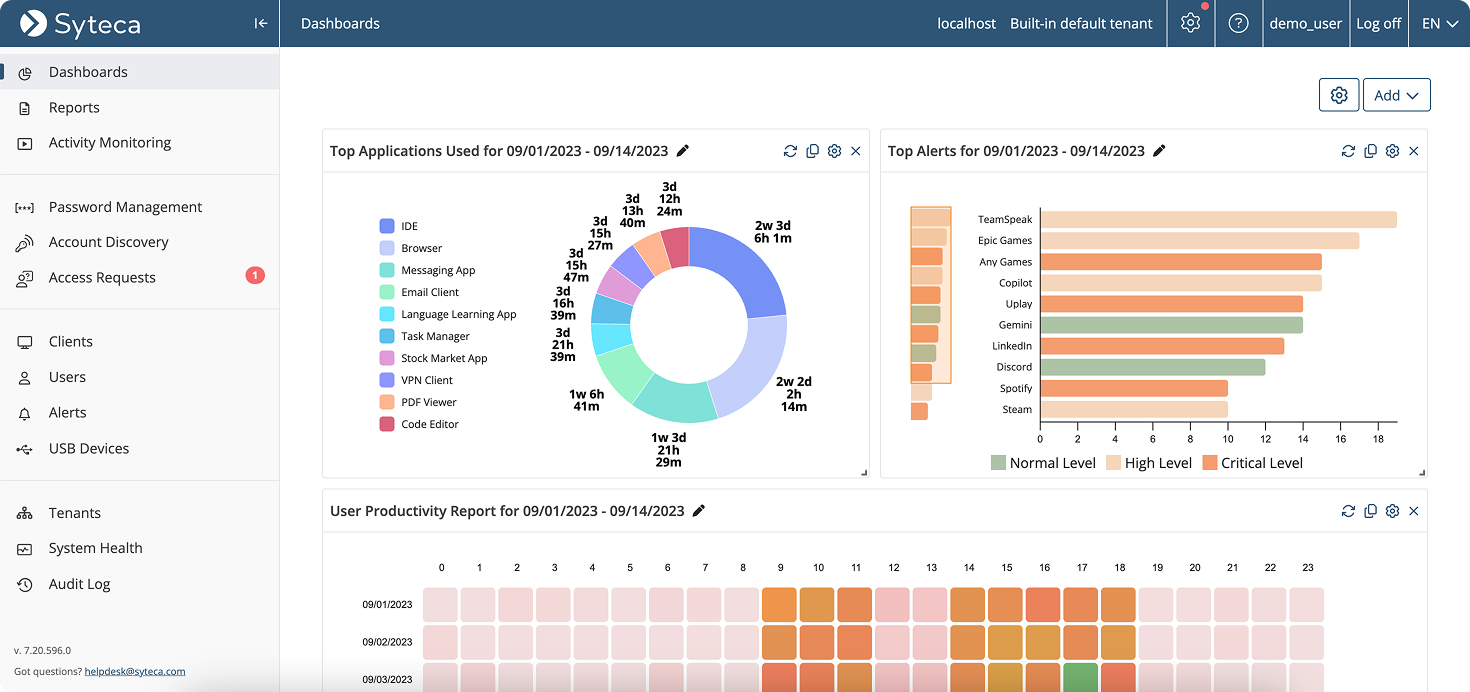Open Activity Monitoring in the sidebar

tap(139, 143)
